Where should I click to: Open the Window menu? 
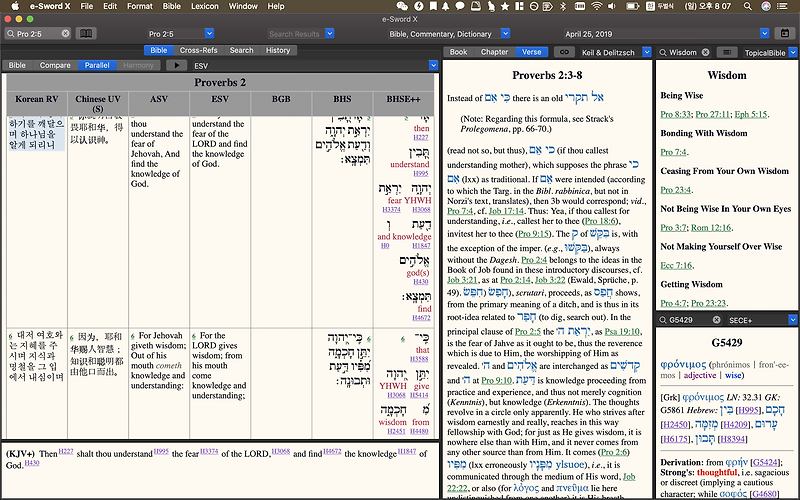pyautogui.click(x=243, y=6)
